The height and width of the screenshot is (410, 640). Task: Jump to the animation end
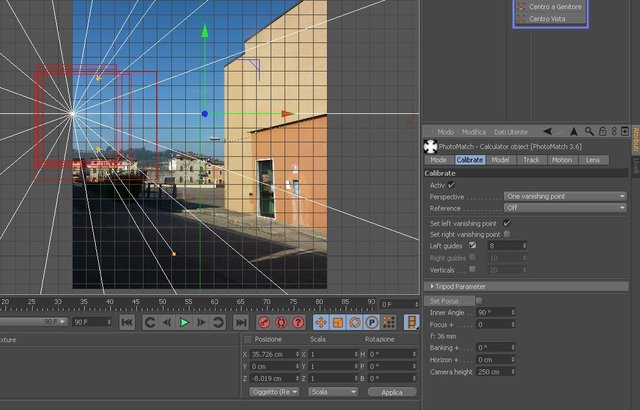point(240,322)
